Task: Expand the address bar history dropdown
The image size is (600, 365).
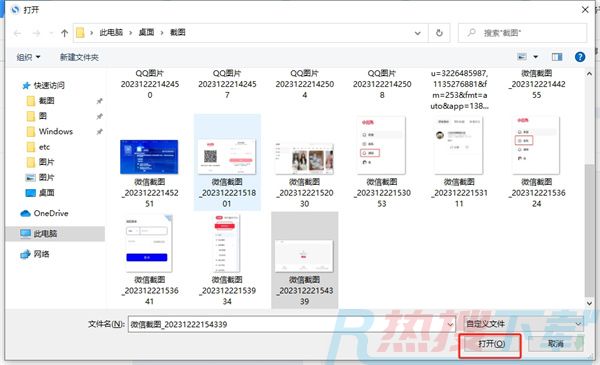Action: point(417,33)
